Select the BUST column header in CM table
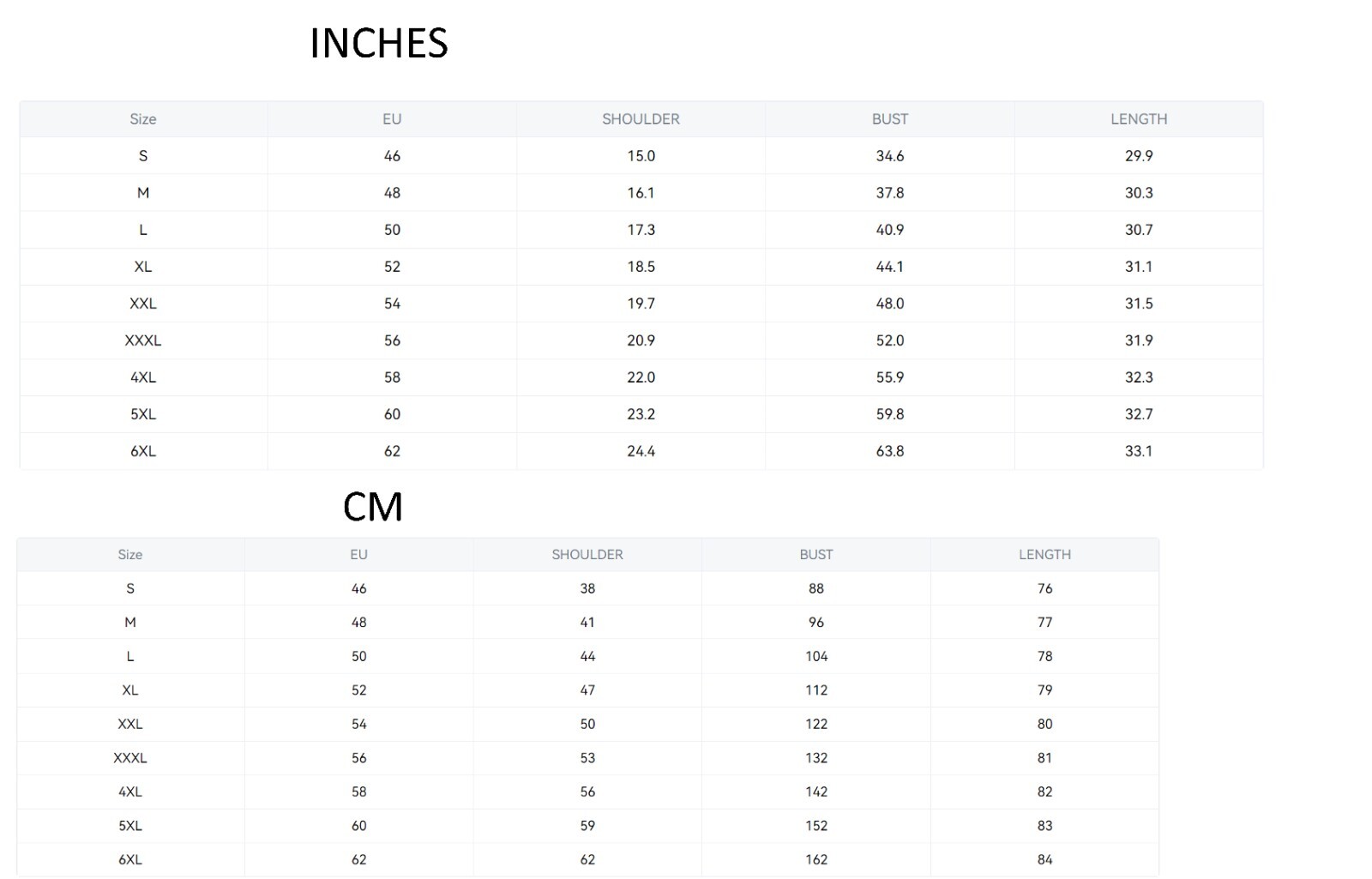 point(815,555)
